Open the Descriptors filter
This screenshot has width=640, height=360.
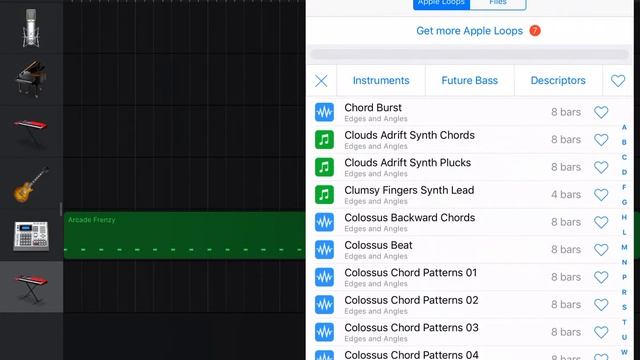(x=558, y=80)
